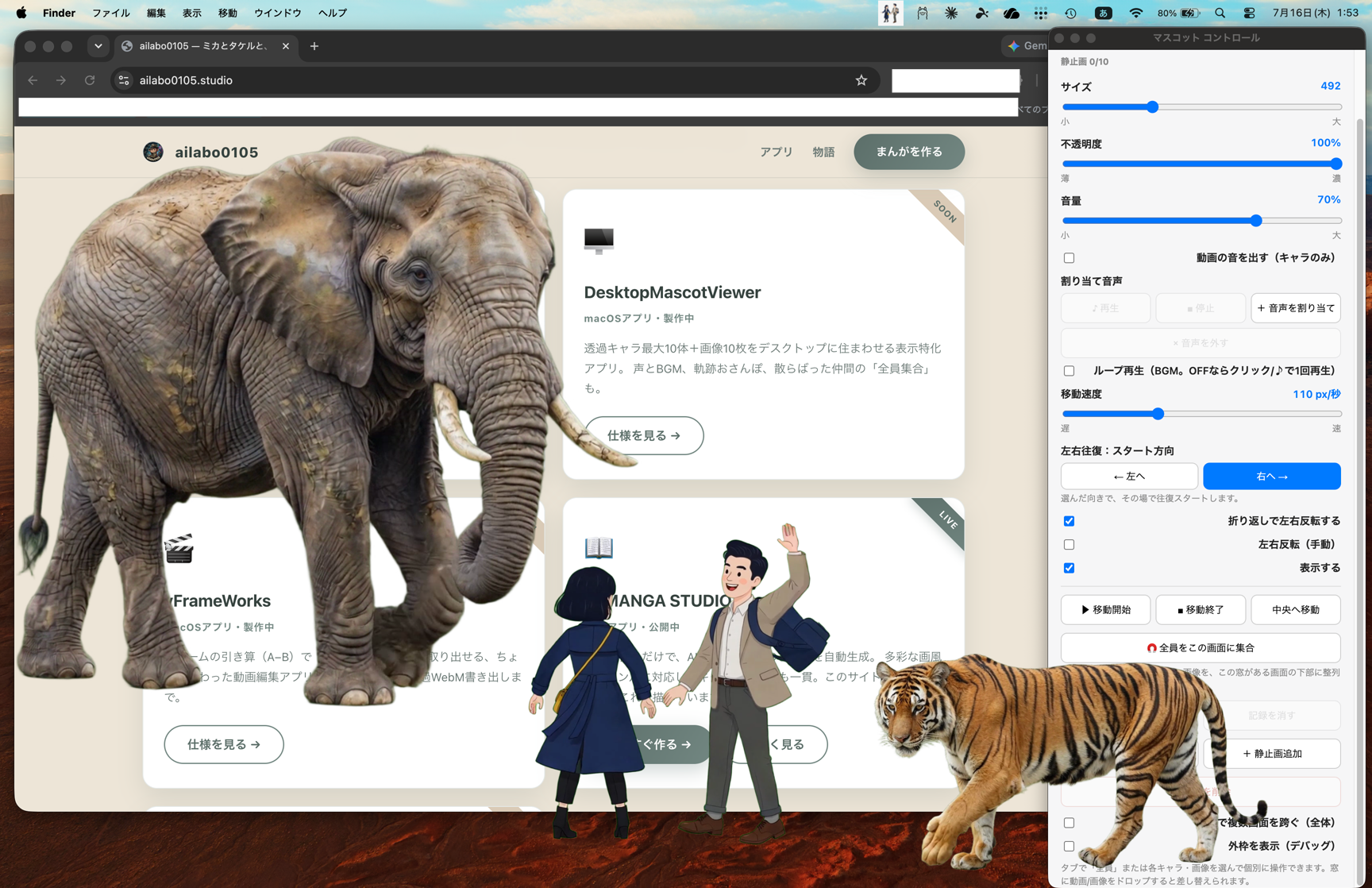This screenshot has height=888, width=1372.
Task: Close the ailabo0105 browser tab
Action: click(286, 46)
